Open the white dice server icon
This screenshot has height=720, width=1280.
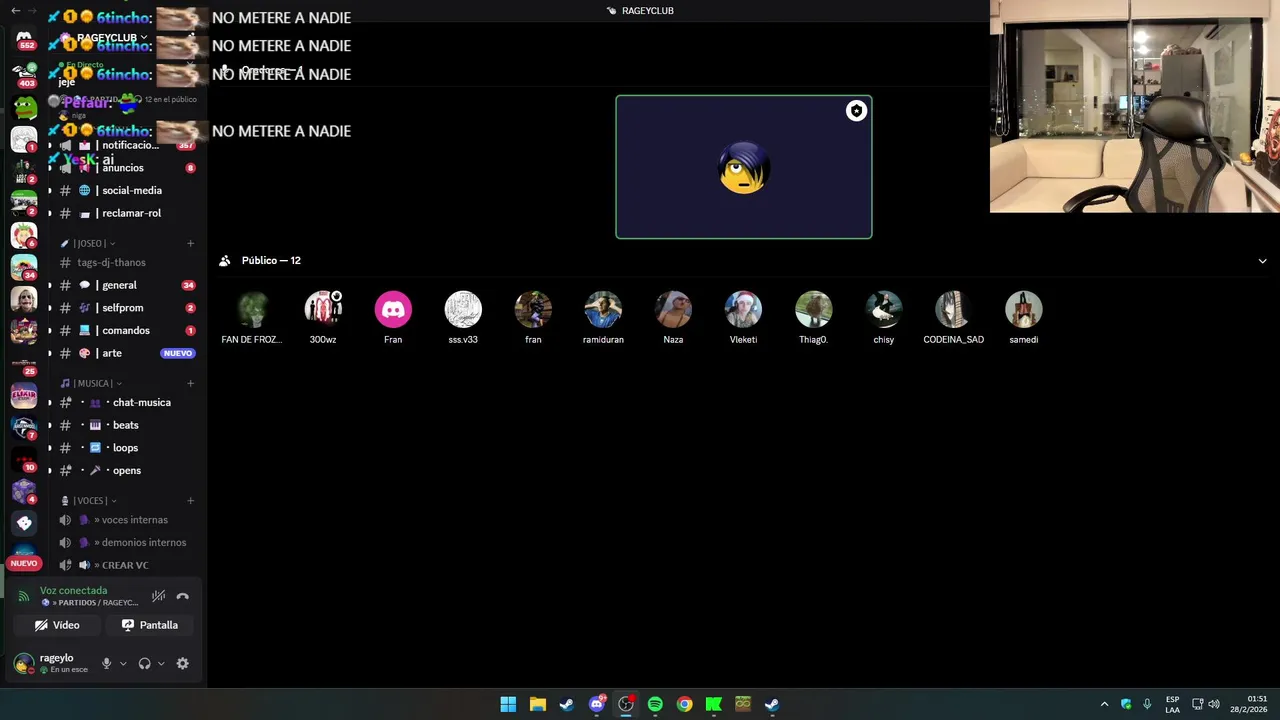click(24, 522)
